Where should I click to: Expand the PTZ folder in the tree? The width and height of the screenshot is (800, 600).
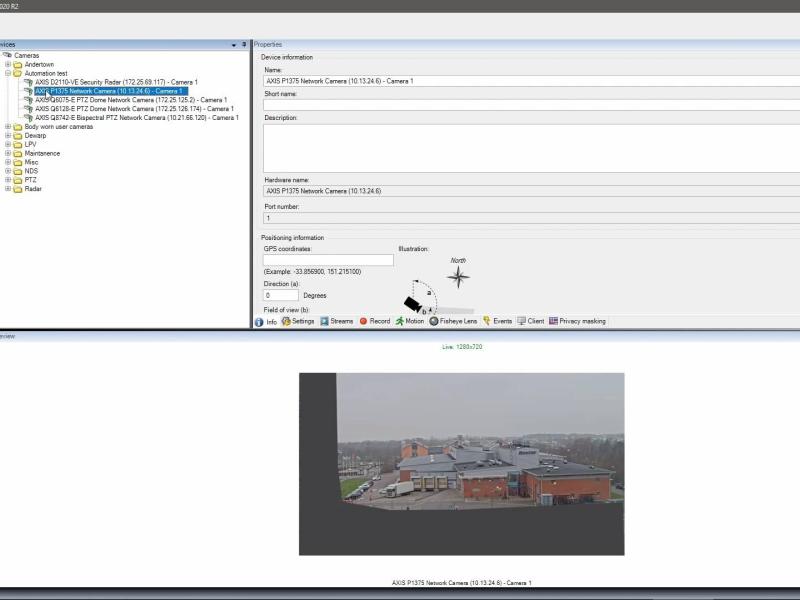[x=8, y=180]
